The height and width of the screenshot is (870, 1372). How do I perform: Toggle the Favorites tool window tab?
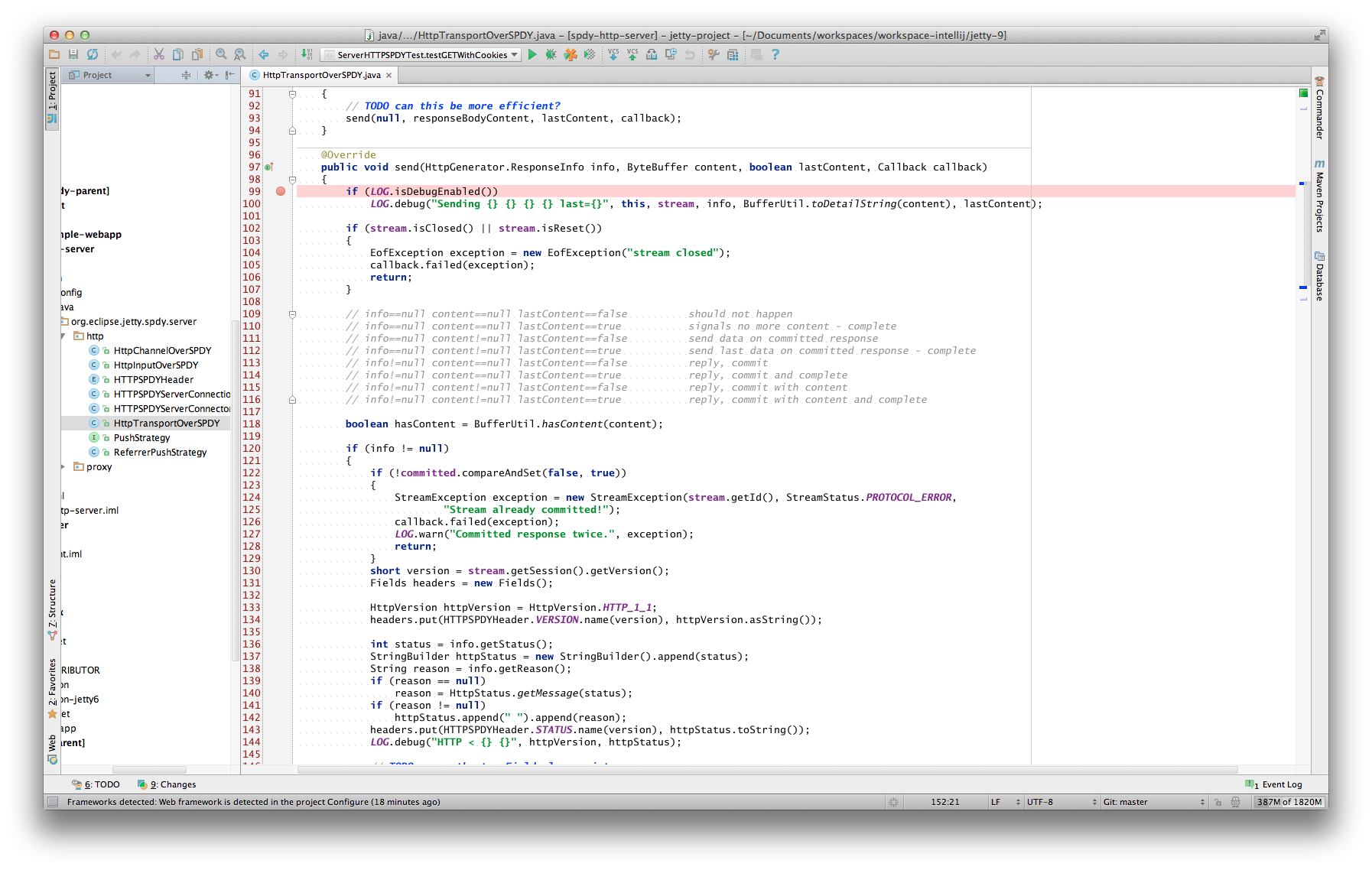pyautogui.click(x=52, y=689)
